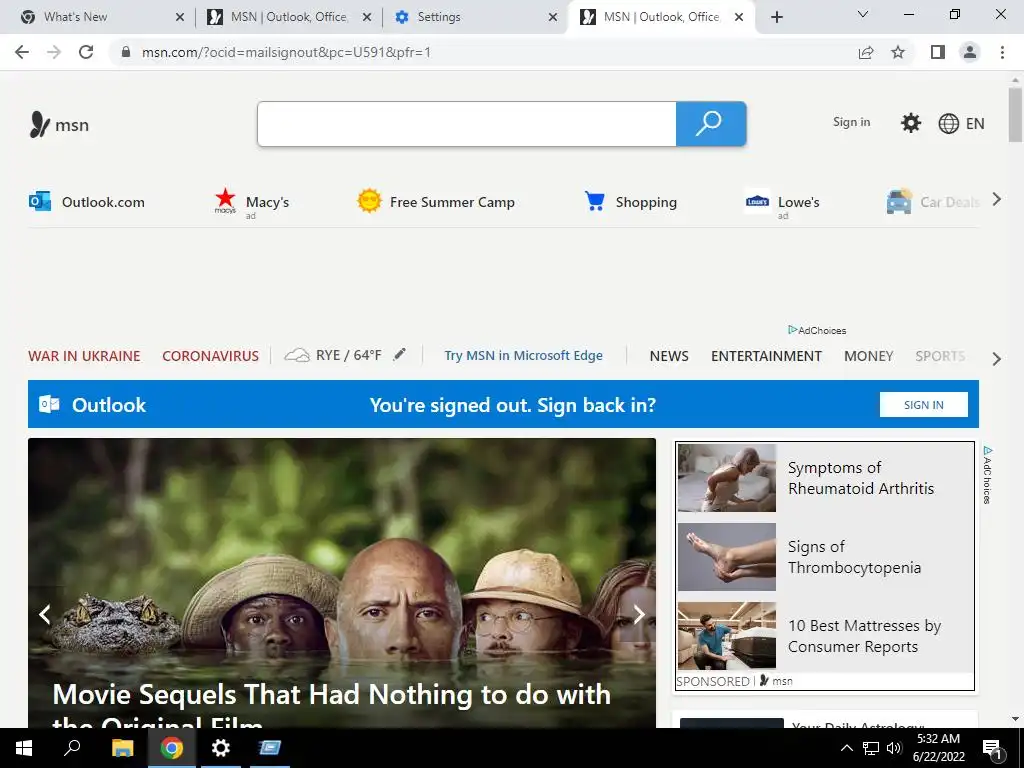Image resolution: width=1024 pixels, height=768 pixels.
Task: Open notification center in system tray
Action: click(x=993, y=748)
